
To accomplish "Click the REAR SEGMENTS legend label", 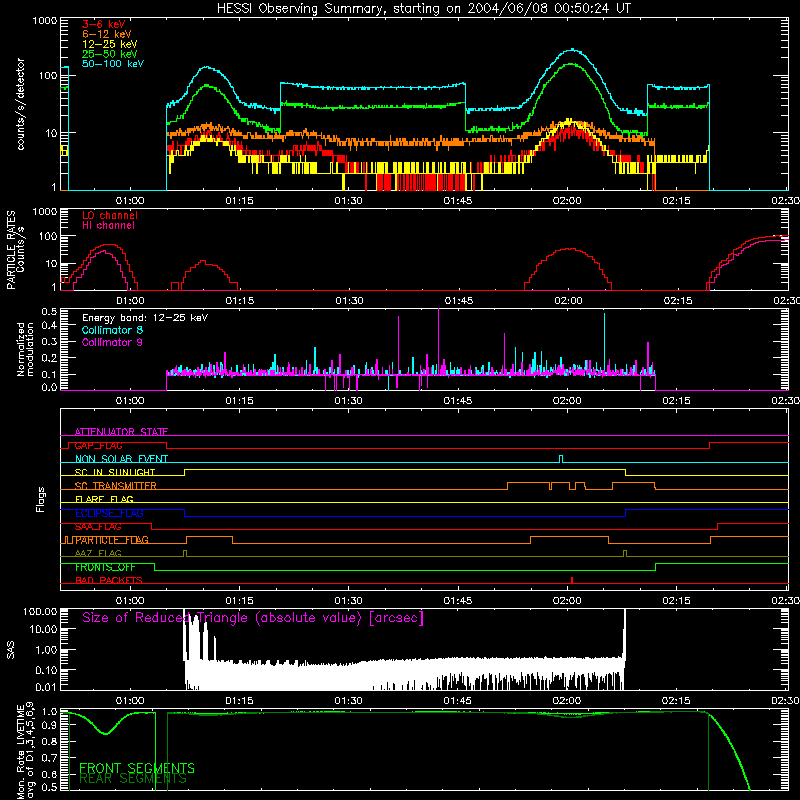I will 133,779.
